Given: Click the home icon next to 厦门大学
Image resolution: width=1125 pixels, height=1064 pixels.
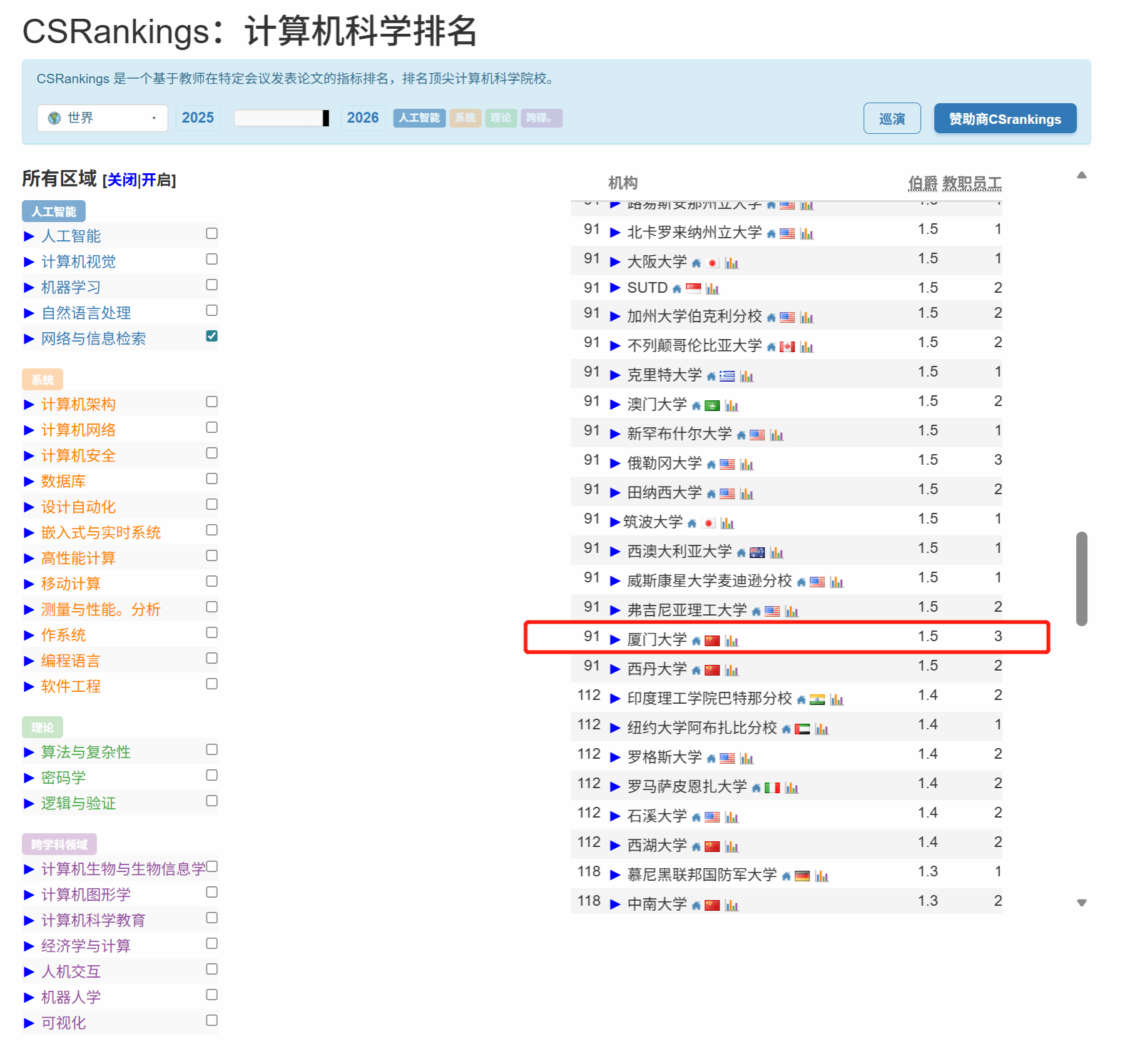Looking at the screenshot, I should (x=696, y=641).
